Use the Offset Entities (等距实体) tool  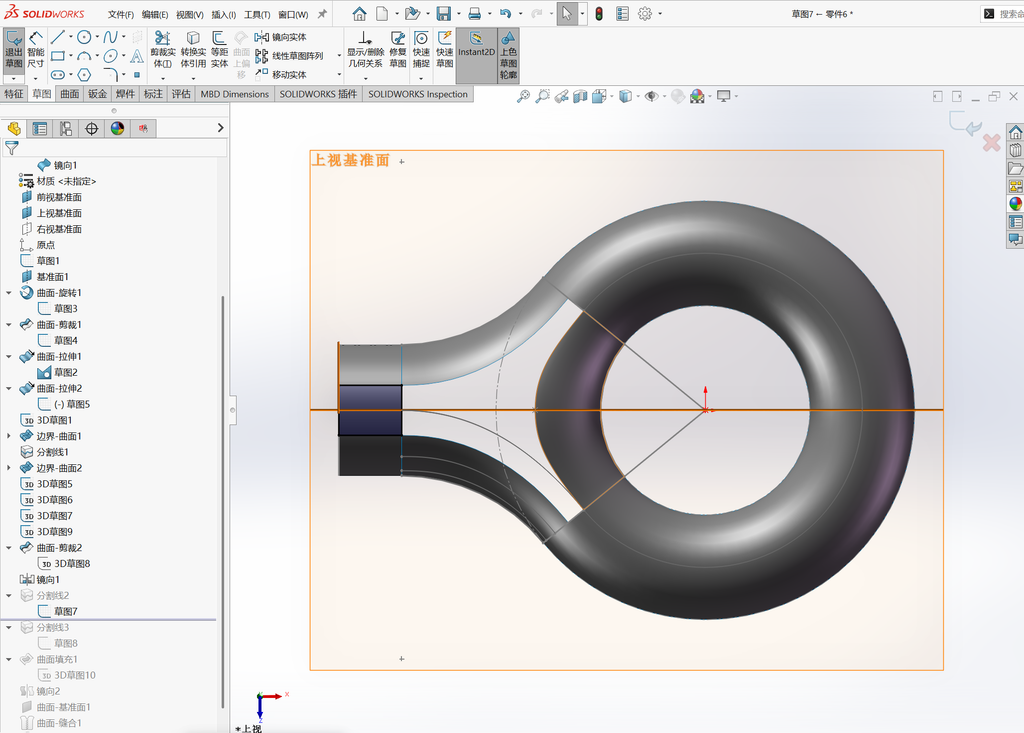pos(219,50)
